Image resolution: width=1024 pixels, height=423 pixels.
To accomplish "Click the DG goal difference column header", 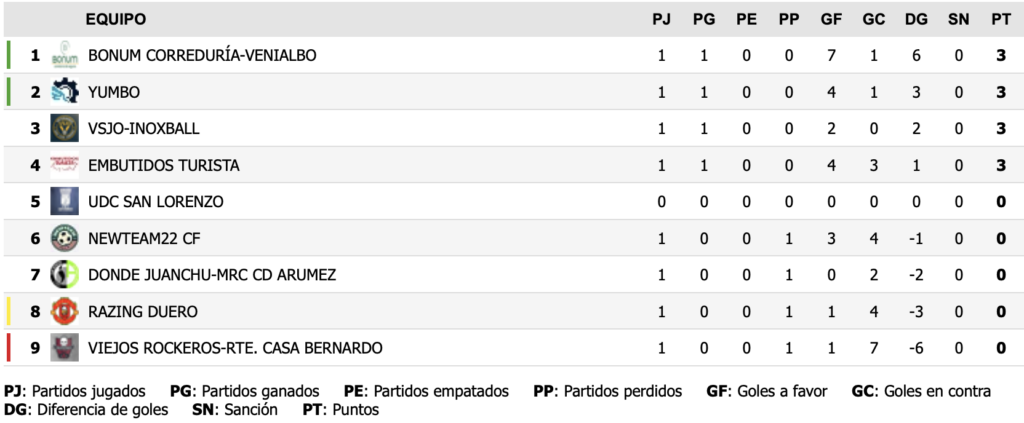I will [x=915, y=19].
